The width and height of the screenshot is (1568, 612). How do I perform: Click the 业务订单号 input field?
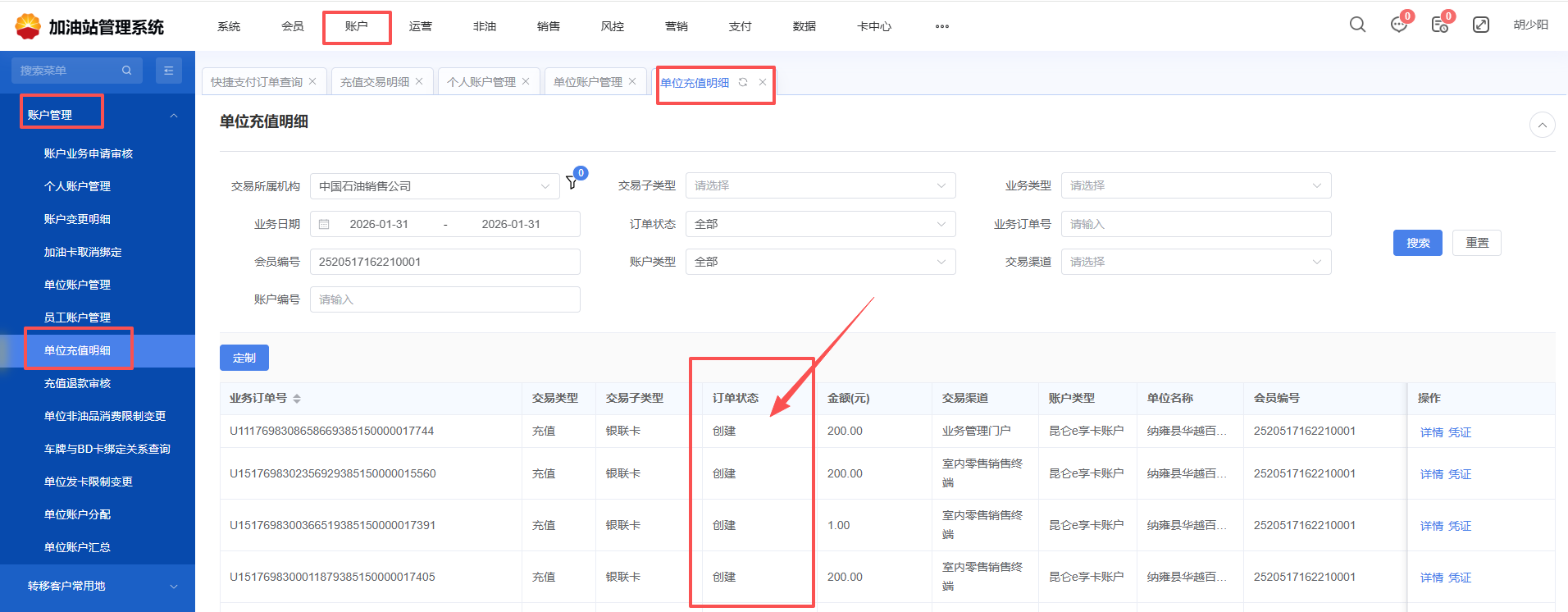point(1195,224)
